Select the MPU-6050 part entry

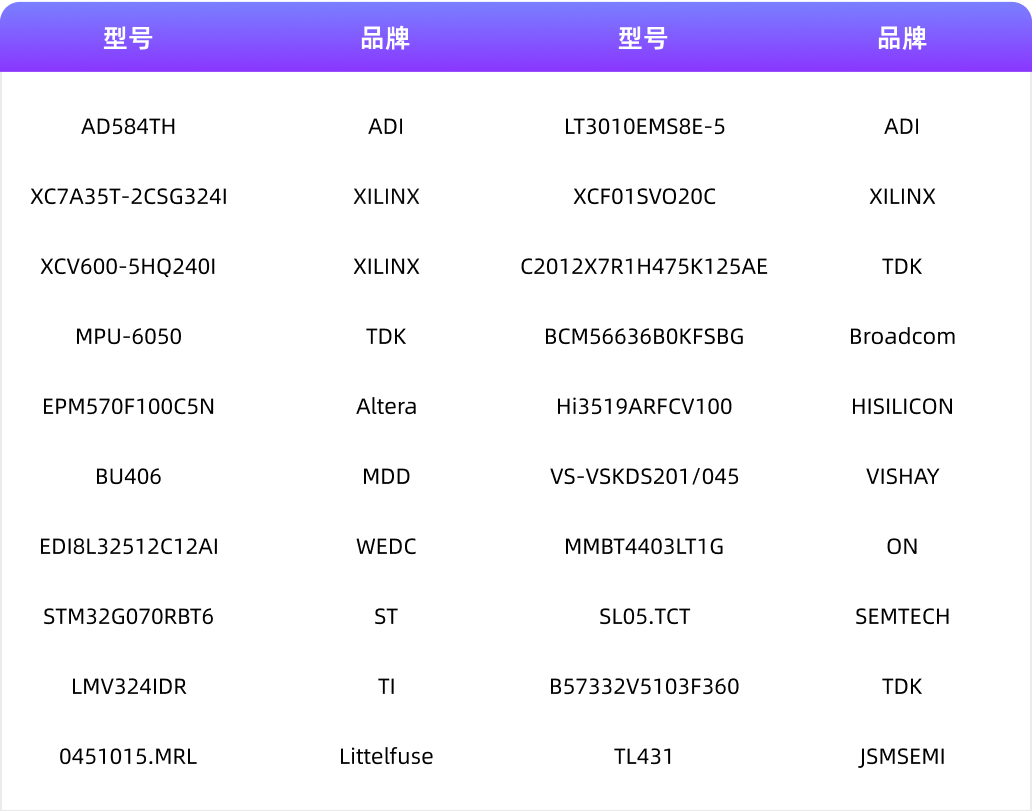tap(126, 336)
